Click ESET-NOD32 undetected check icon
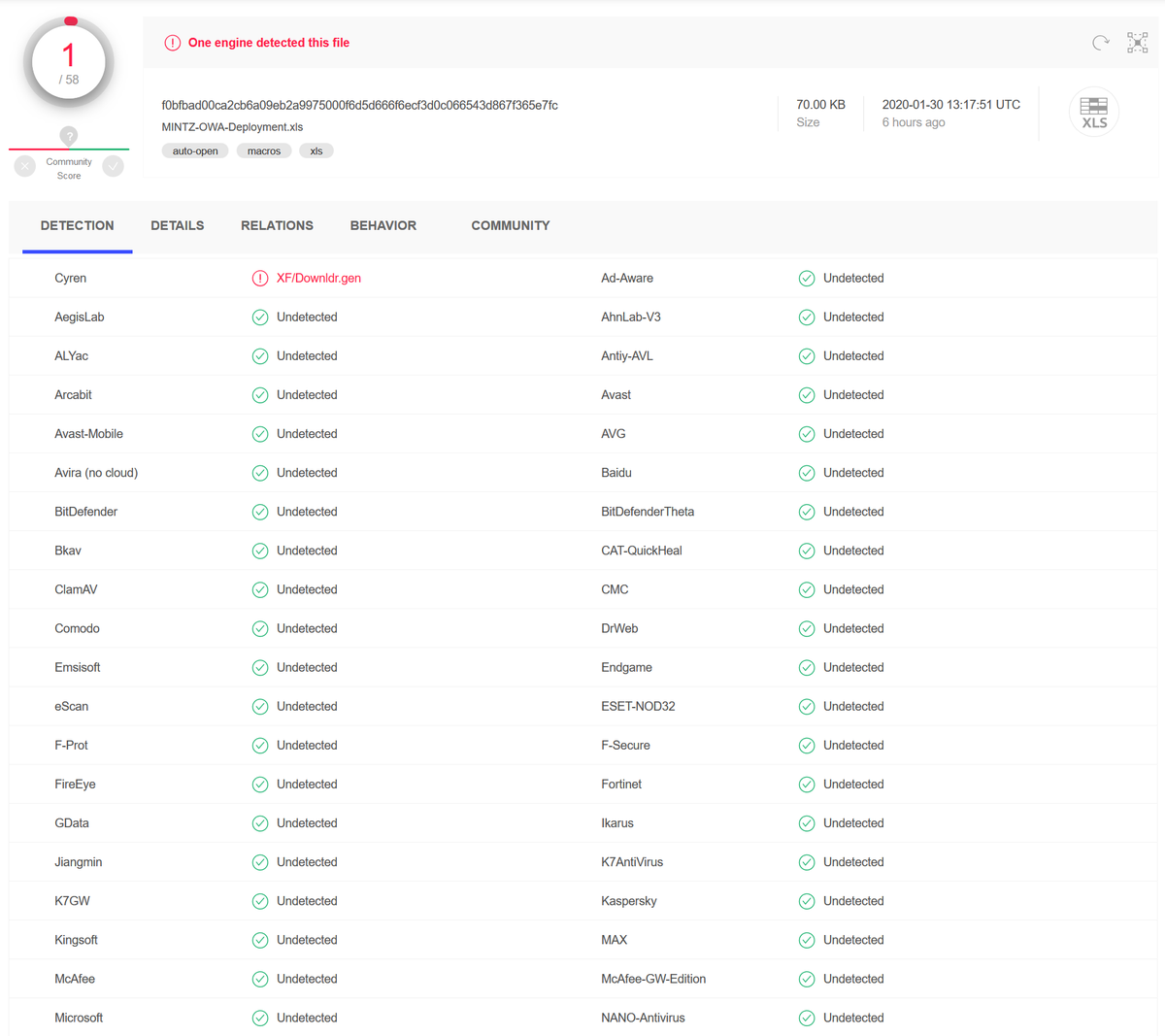 [807, 707]
